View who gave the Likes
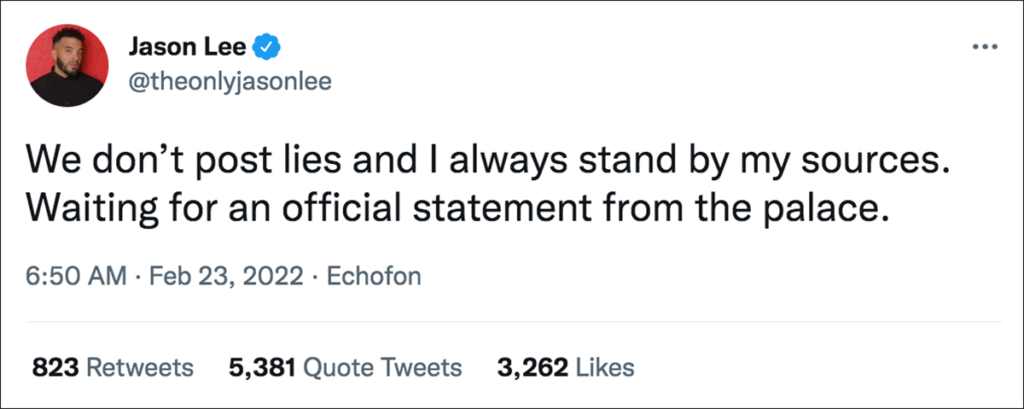This screenshot has width=1024, height=409. [x=607, y=368]
